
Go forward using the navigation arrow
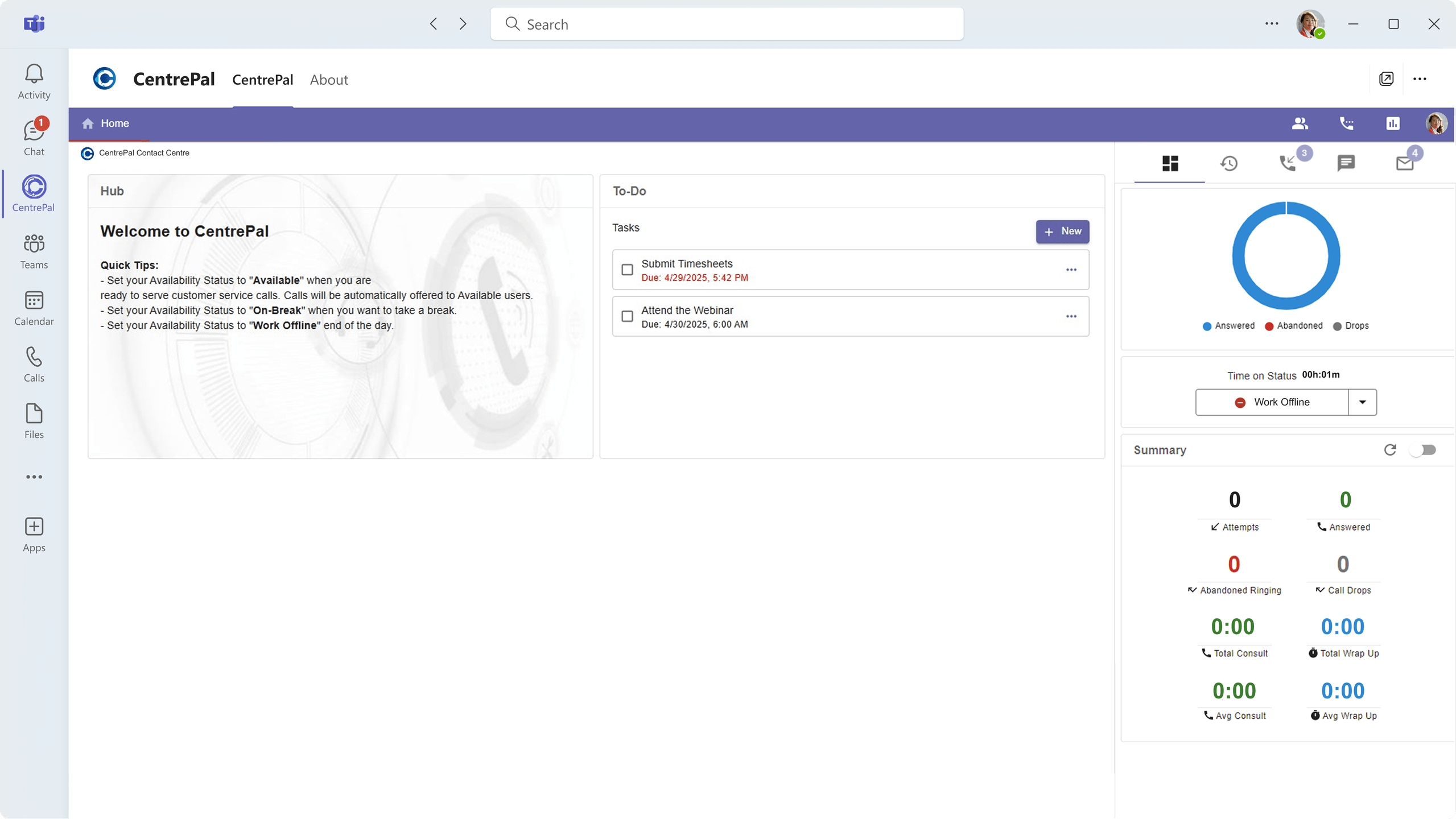pyautogui.click(x=463, y=24)
